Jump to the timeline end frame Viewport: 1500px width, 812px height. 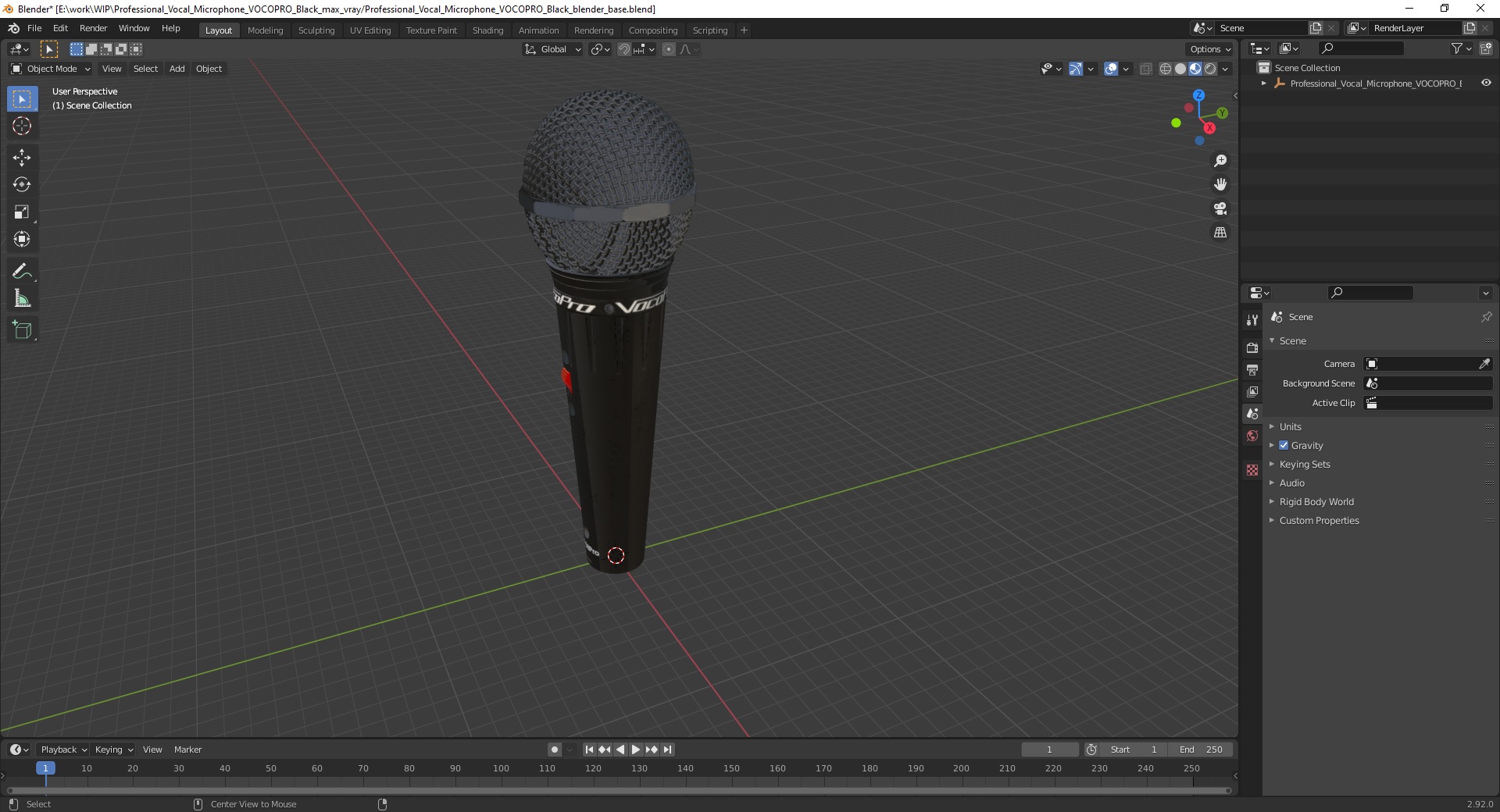click(667, 750)
